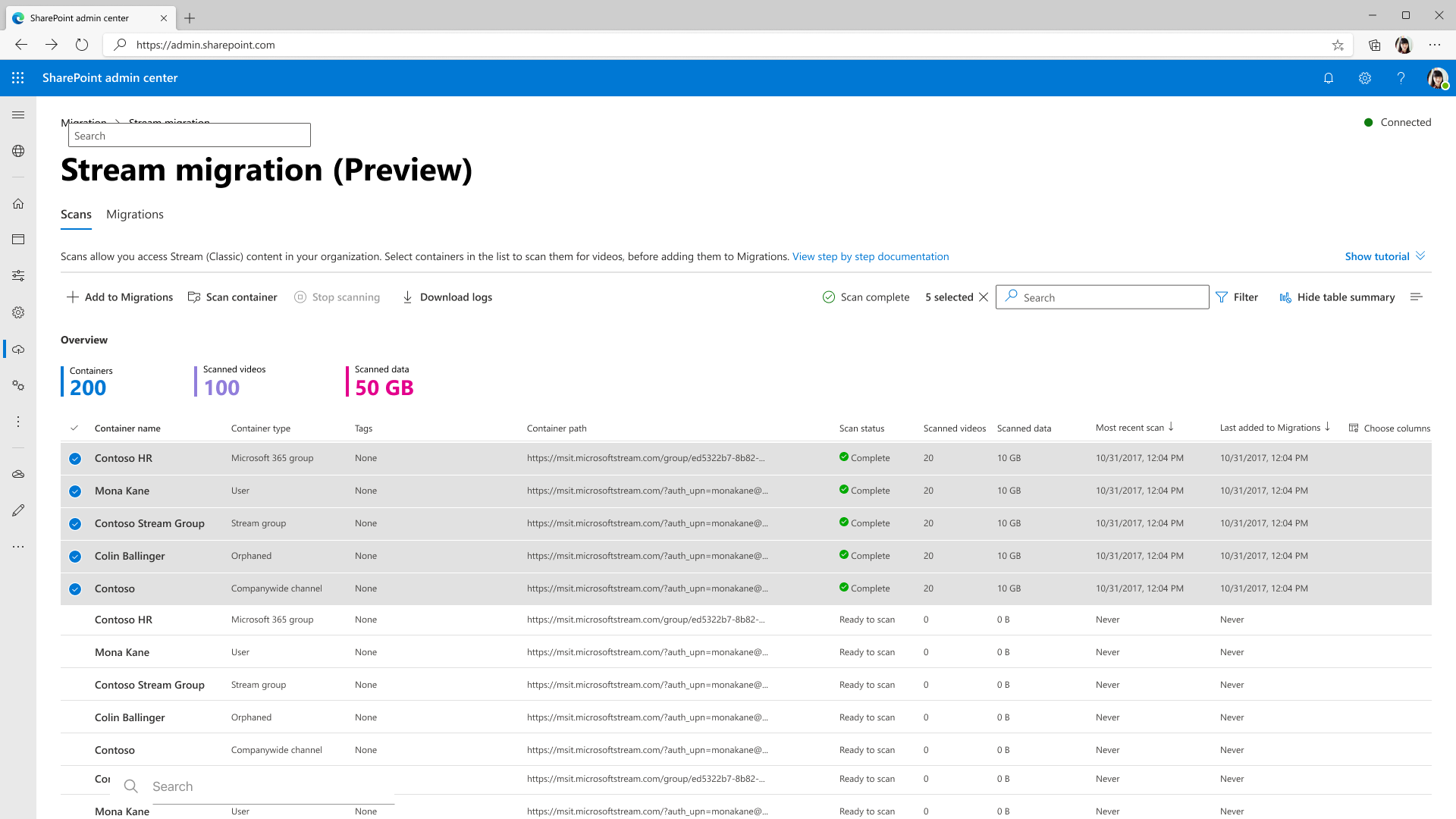Click the View step by step documentation link

pyautogui.click(x=871, y=256)
